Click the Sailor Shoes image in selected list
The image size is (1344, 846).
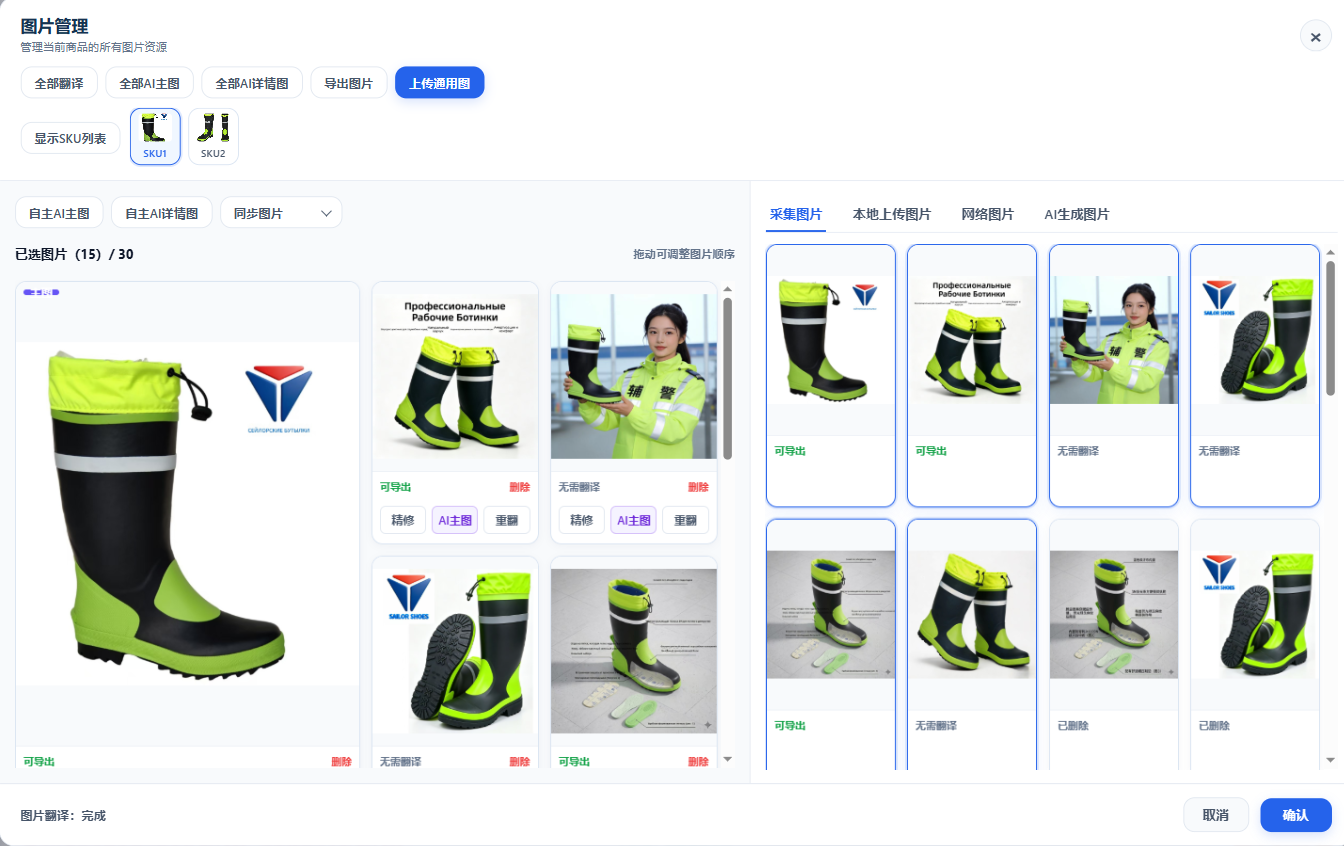pyautogui.click(x=455, y=651)
